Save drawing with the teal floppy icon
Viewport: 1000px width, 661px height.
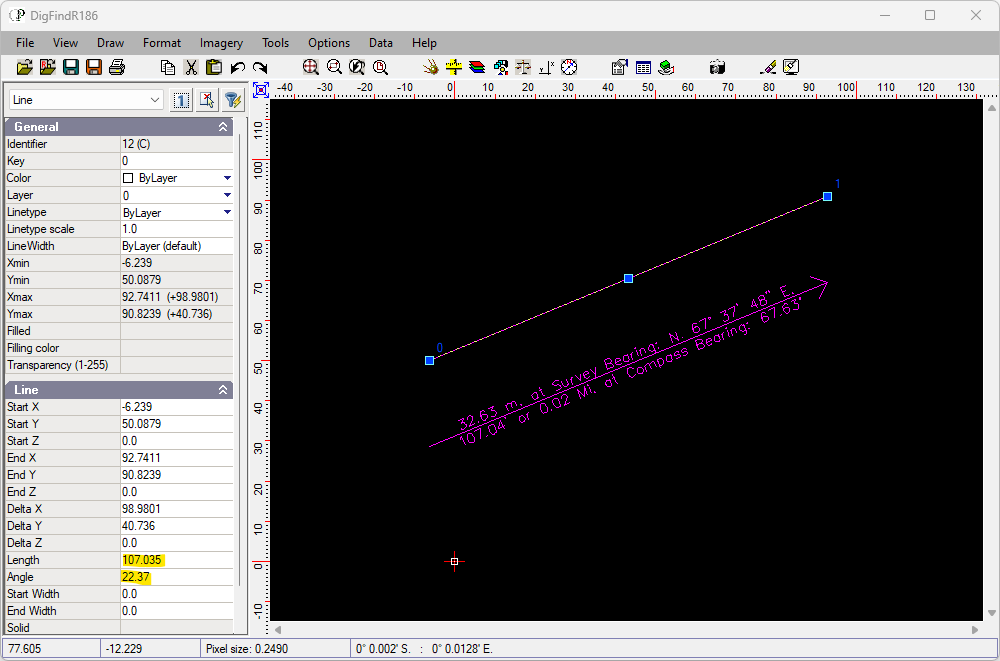(x=71, y=67)
